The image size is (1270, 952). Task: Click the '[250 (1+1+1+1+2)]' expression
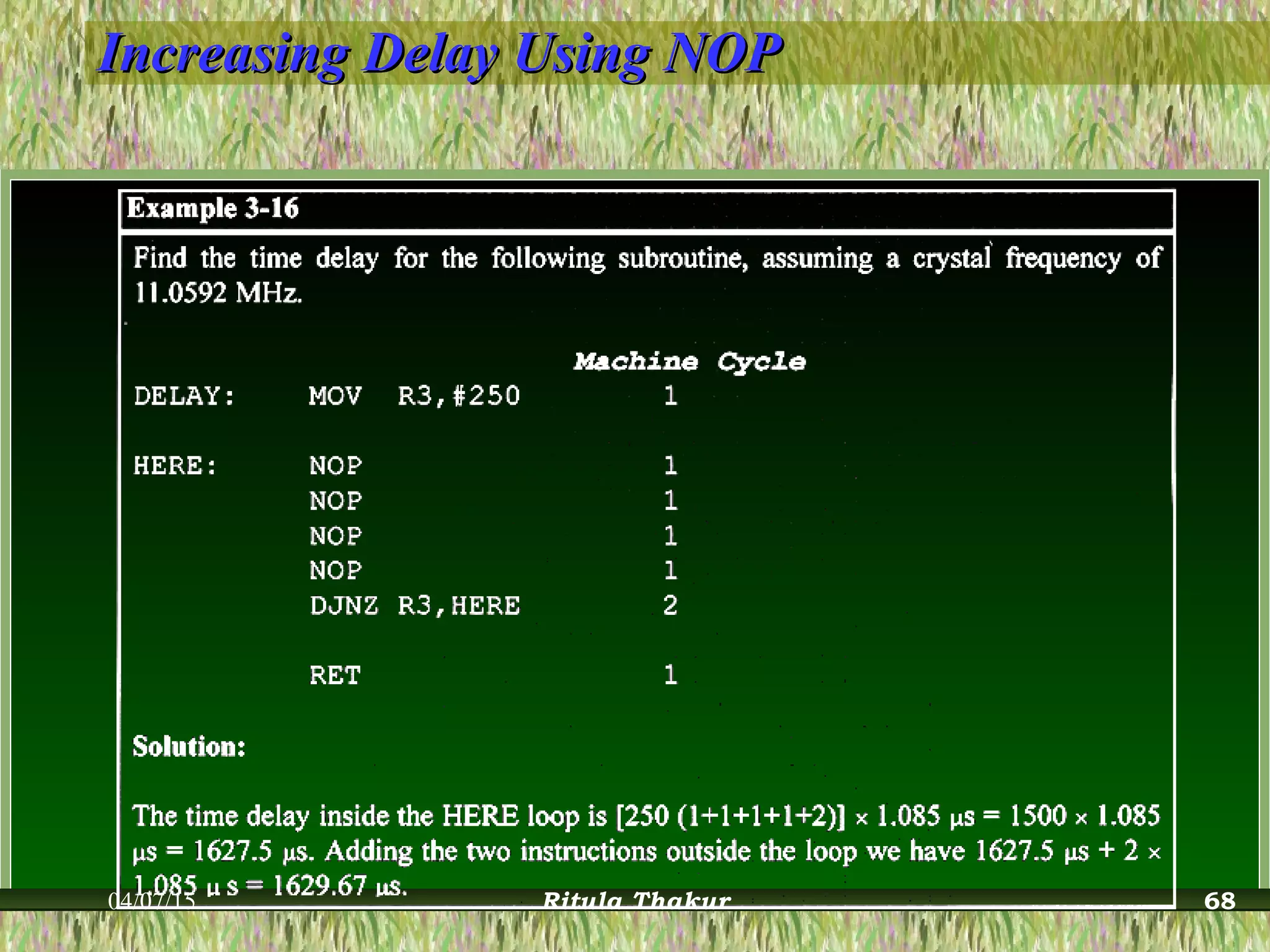731,816
